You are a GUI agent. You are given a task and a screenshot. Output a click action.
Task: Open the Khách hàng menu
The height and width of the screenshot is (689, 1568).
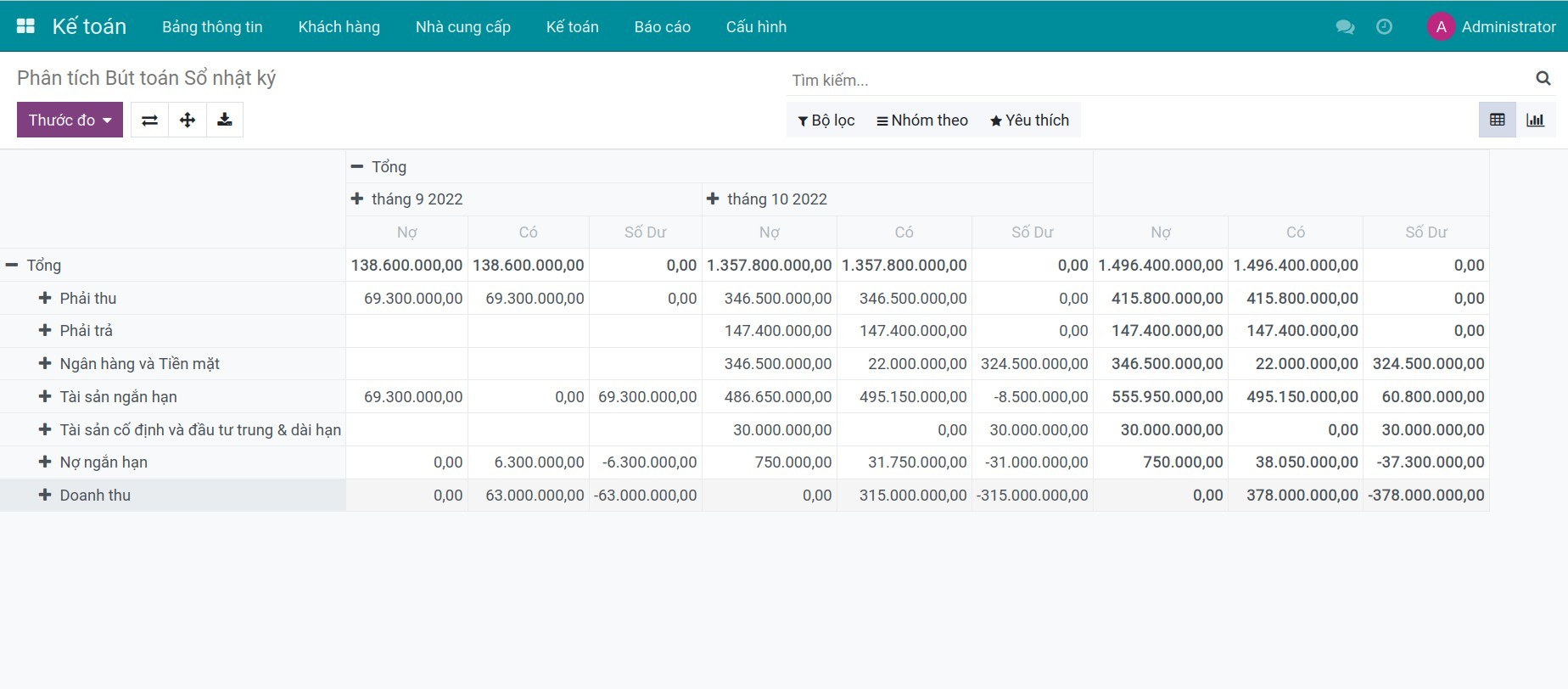pyautogui.click(x=339, y=27)
